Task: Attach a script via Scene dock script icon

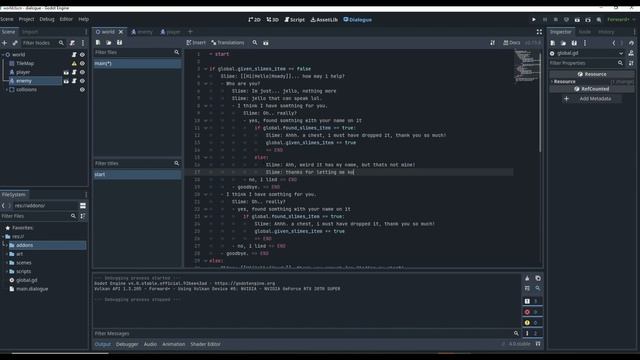Action: (72, 43)
